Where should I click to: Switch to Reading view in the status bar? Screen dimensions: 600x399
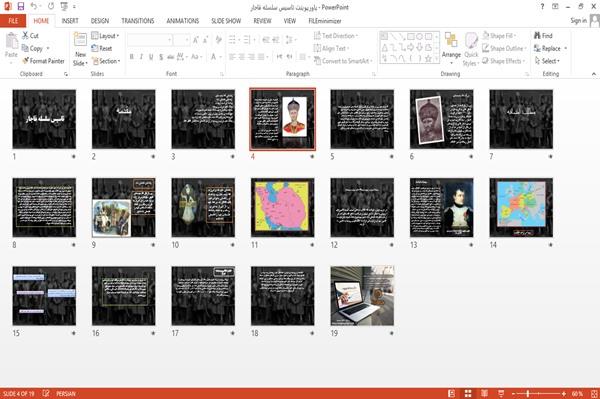click(x=484, y=393)
